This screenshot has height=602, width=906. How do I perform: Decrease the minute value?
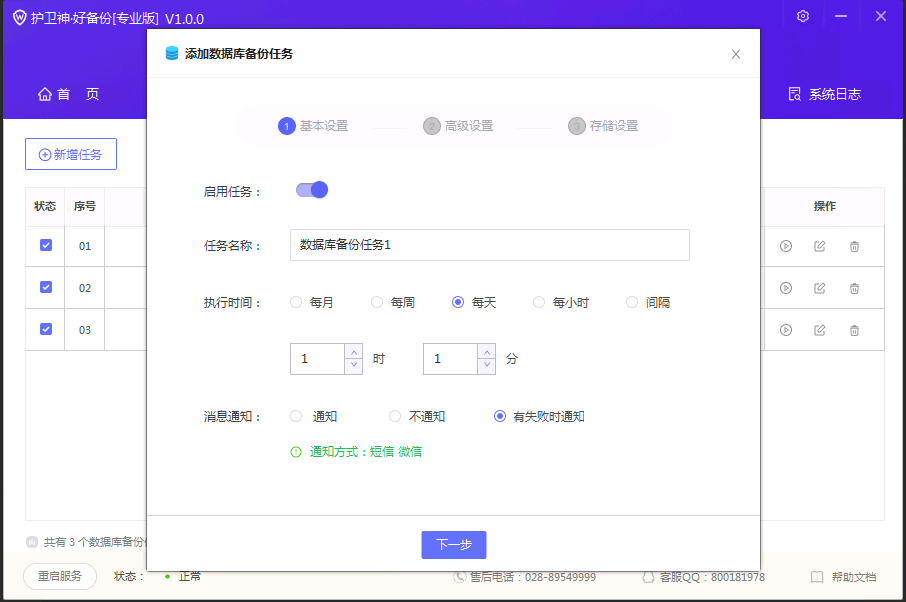pos(487,366)
